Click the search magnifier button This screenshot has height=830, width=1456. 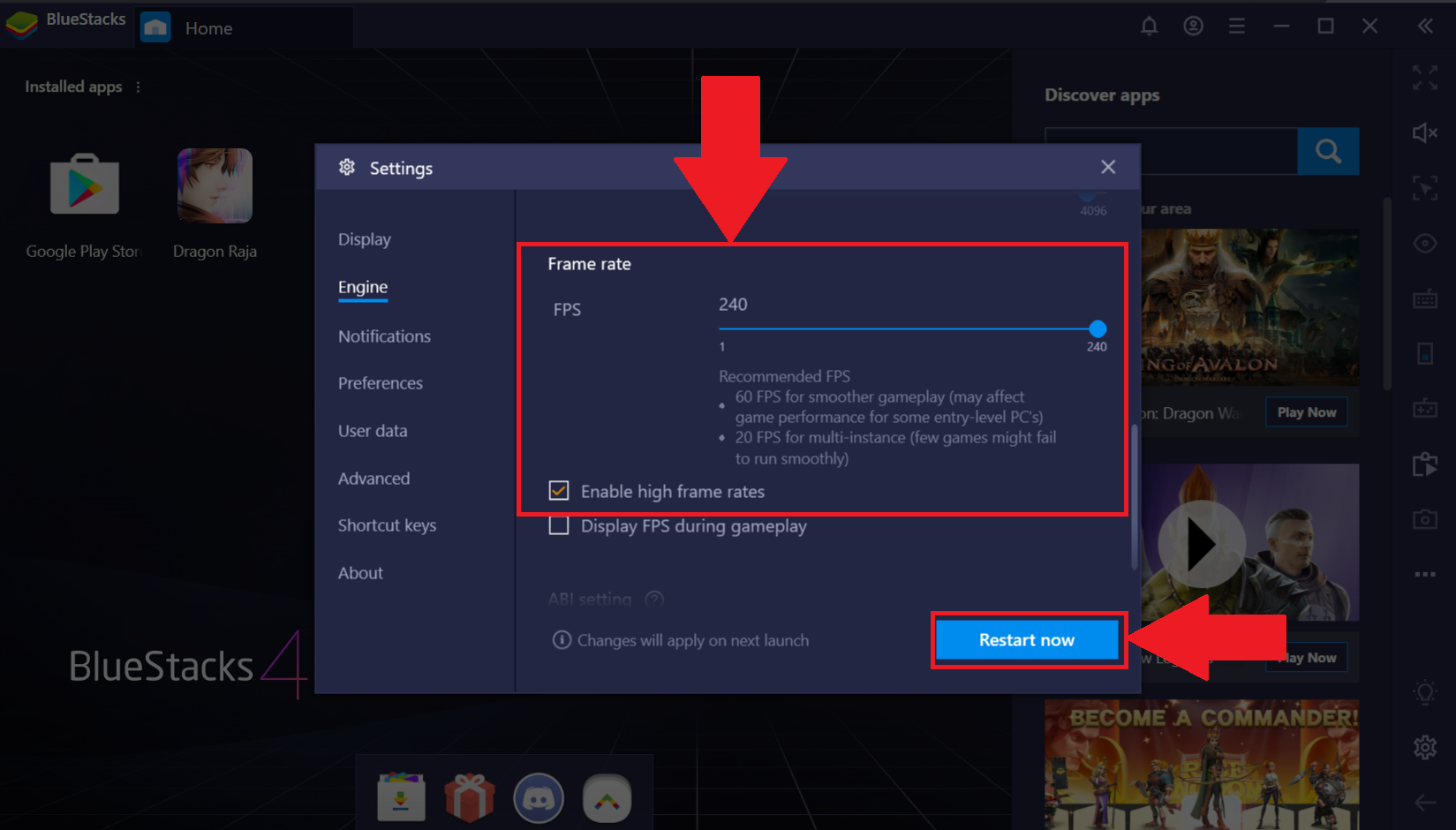(x=1328, y=151)
